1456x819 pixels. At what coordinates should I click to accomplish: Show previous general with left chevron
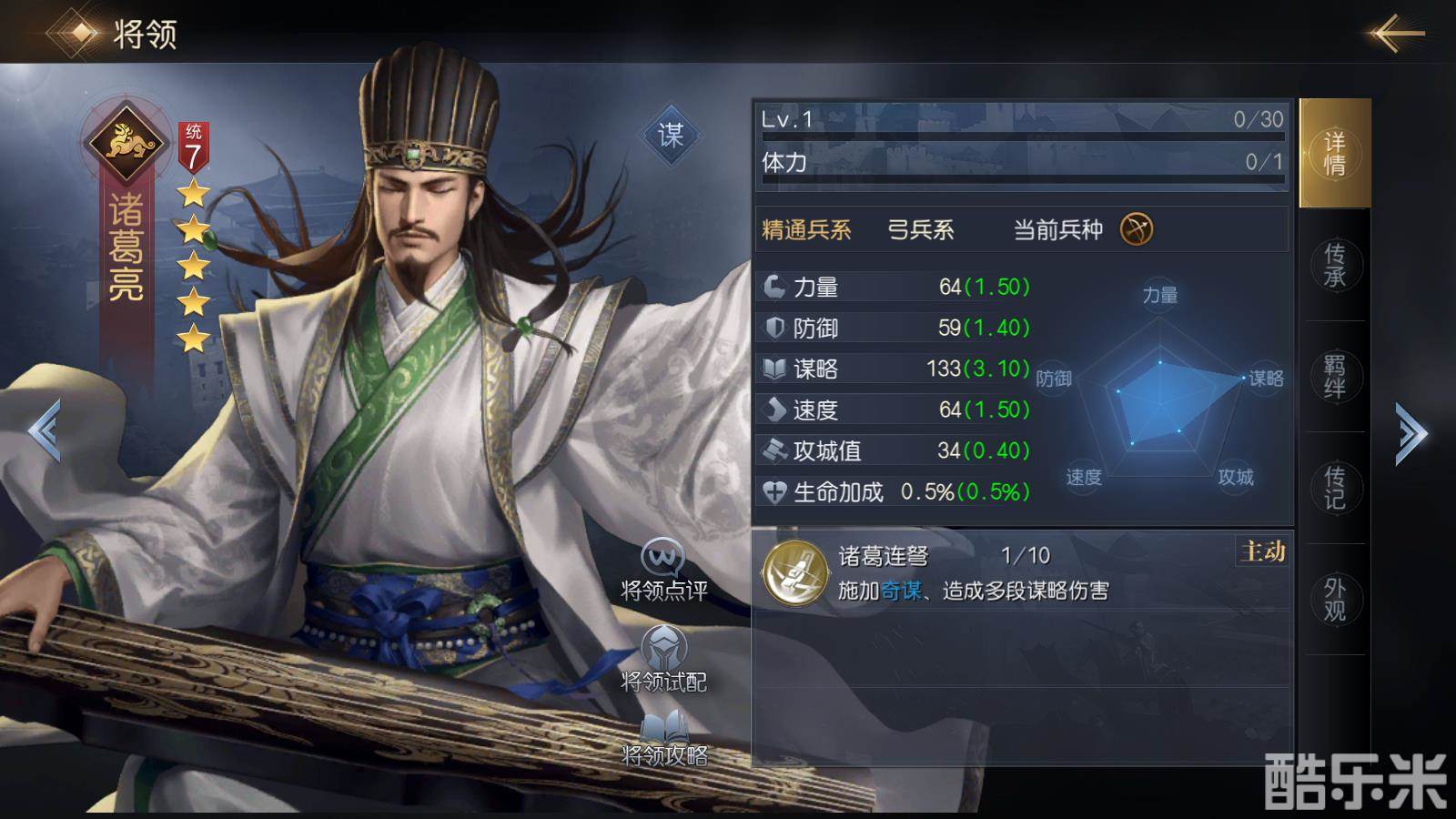click(x=44, y=430)
